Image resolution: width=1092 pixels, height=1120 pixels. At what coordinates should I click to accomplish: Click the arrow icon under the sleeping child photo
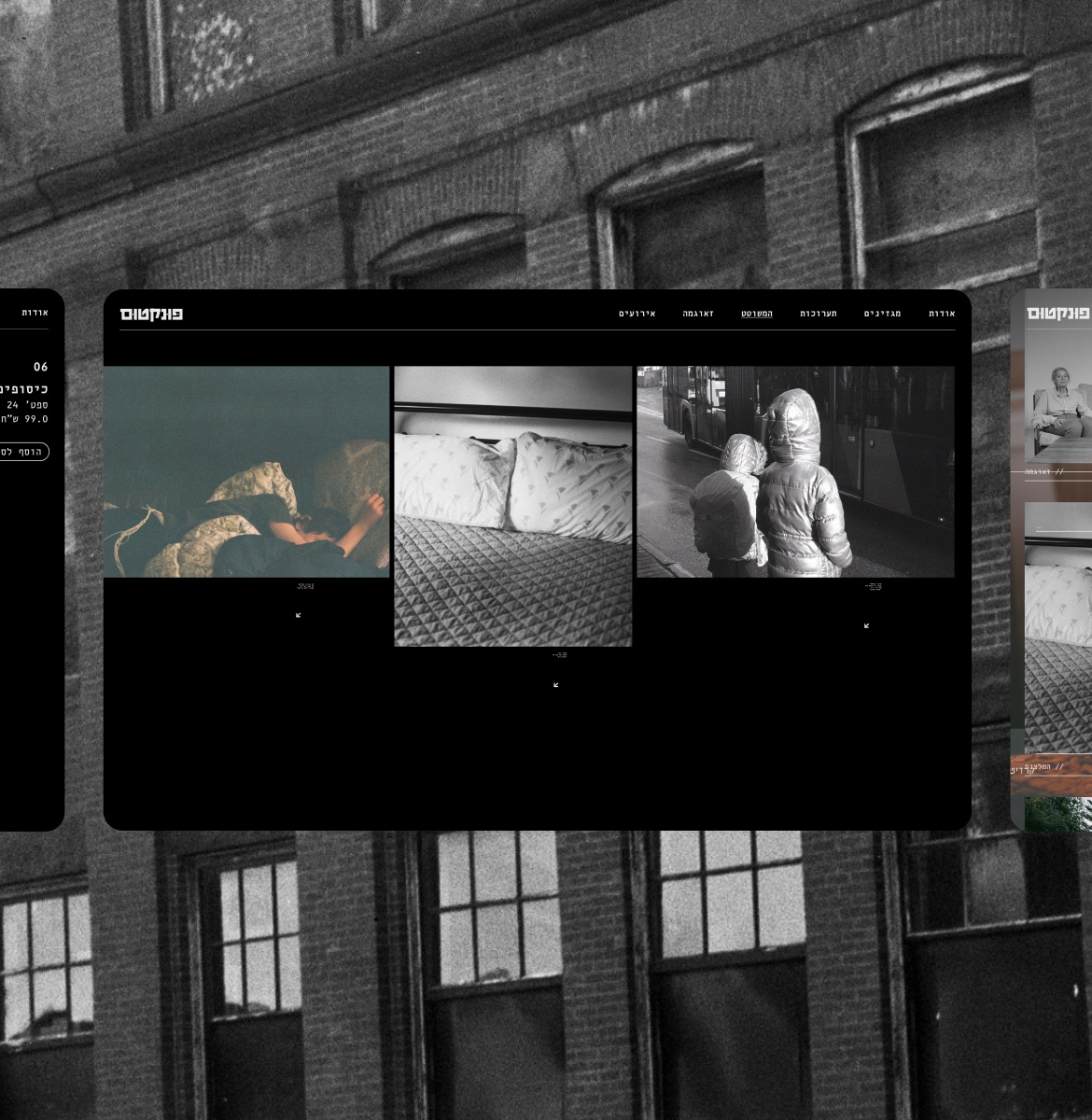pos(299,615)
